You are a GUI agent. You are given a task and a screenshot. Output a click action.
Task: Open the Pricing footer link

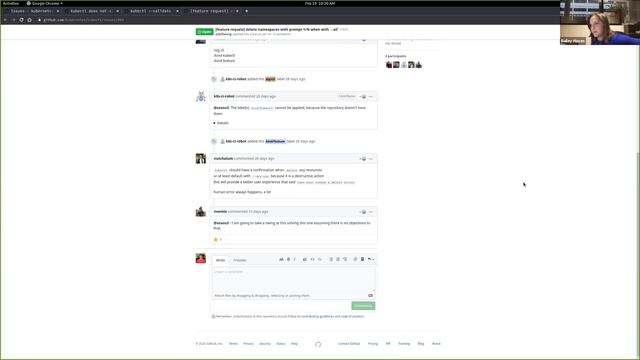(373, 344)
